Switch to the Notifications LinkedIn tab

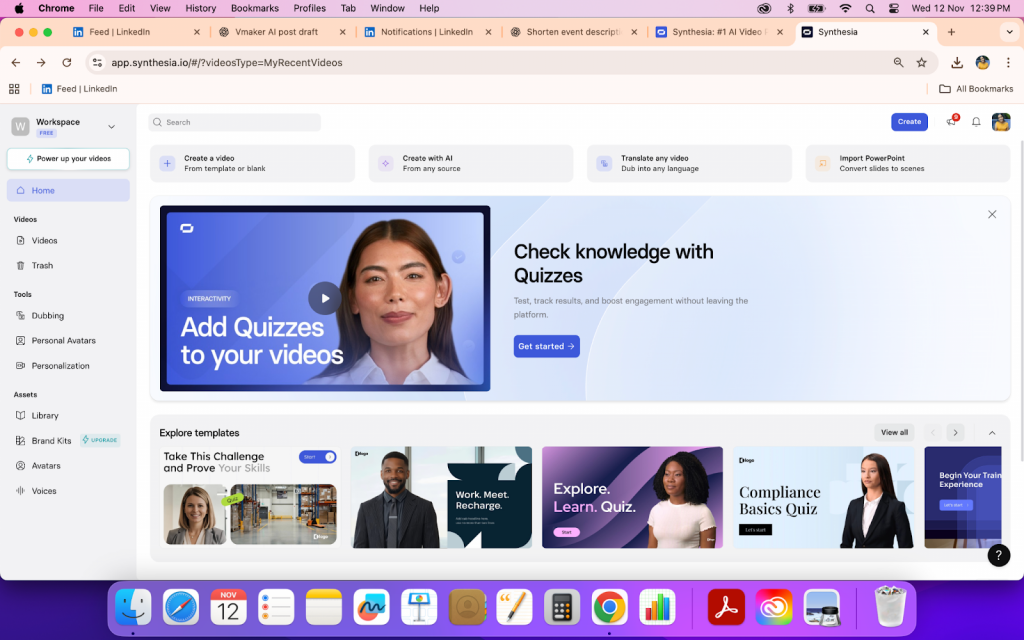(x=426, y=32)
